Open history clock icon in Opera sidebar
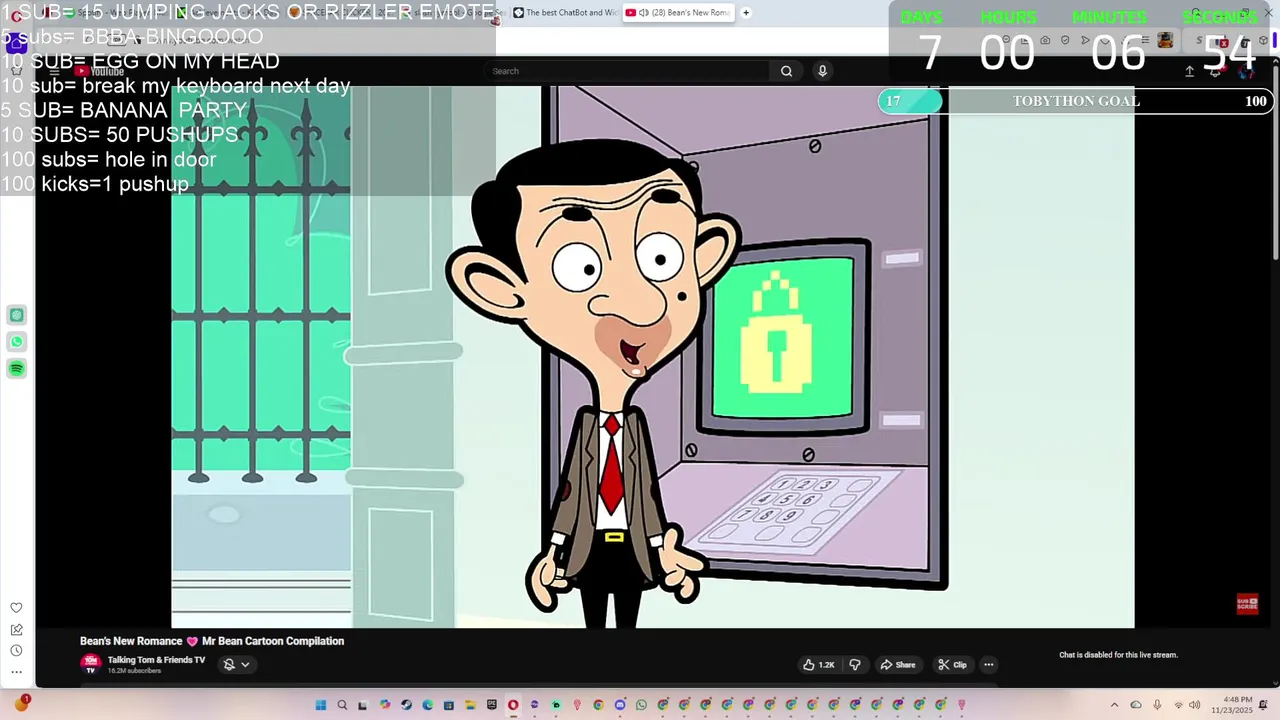This screenshot has height=720, width=1280. [x=16, y=650]
